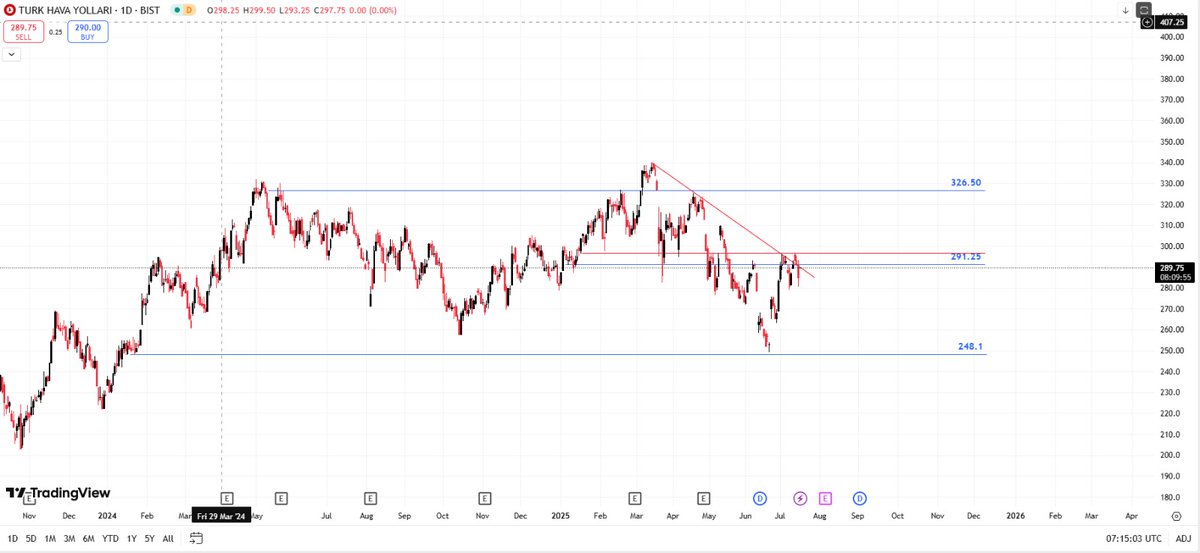Image resolution: width=1200 pixels, height=553 pixels.
Task: Select the 248.1 horizontal line label
Action: point(970,346)
